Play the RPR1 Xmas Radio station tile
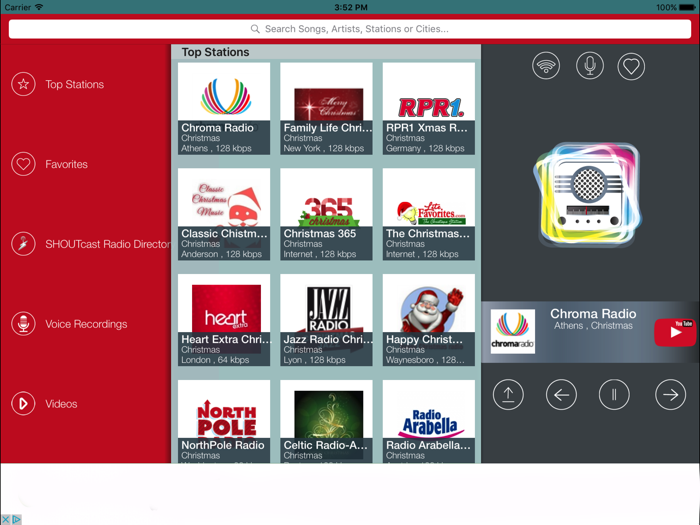 (x=429, y=108)
